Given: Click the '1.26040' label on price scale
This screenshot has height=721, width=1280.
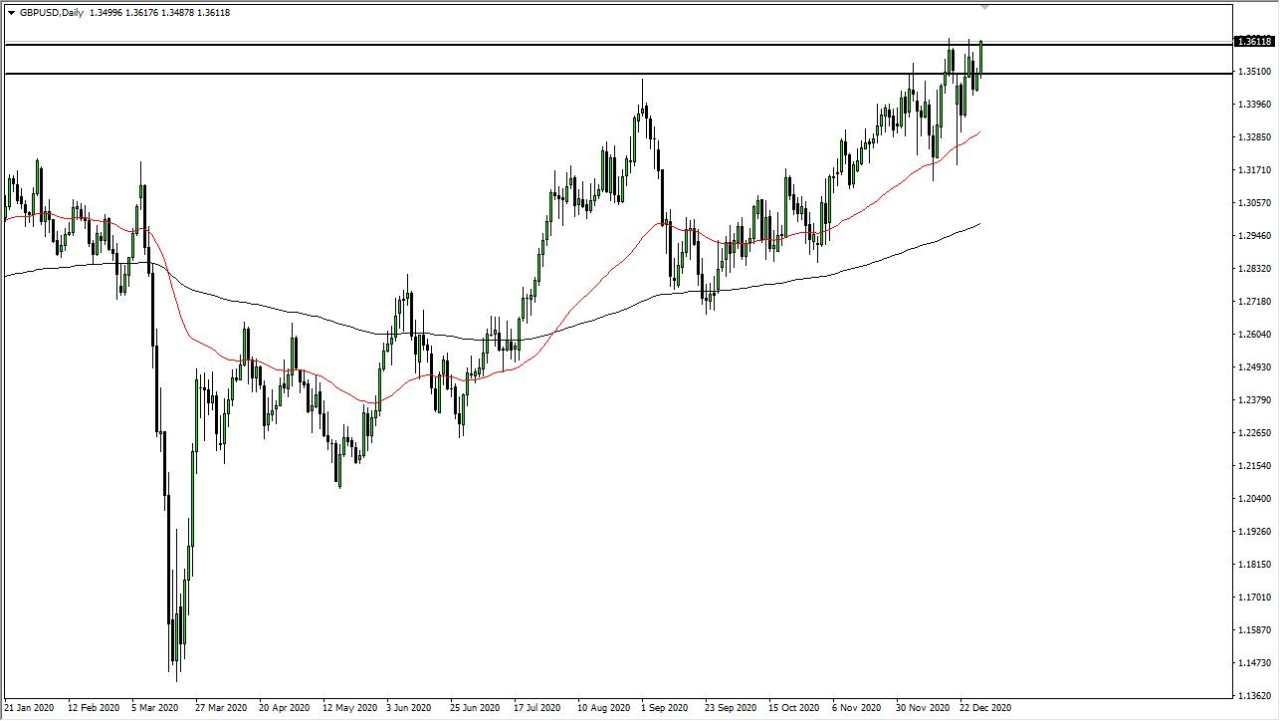Looking at the screenshot, I should coord(1255,335).
